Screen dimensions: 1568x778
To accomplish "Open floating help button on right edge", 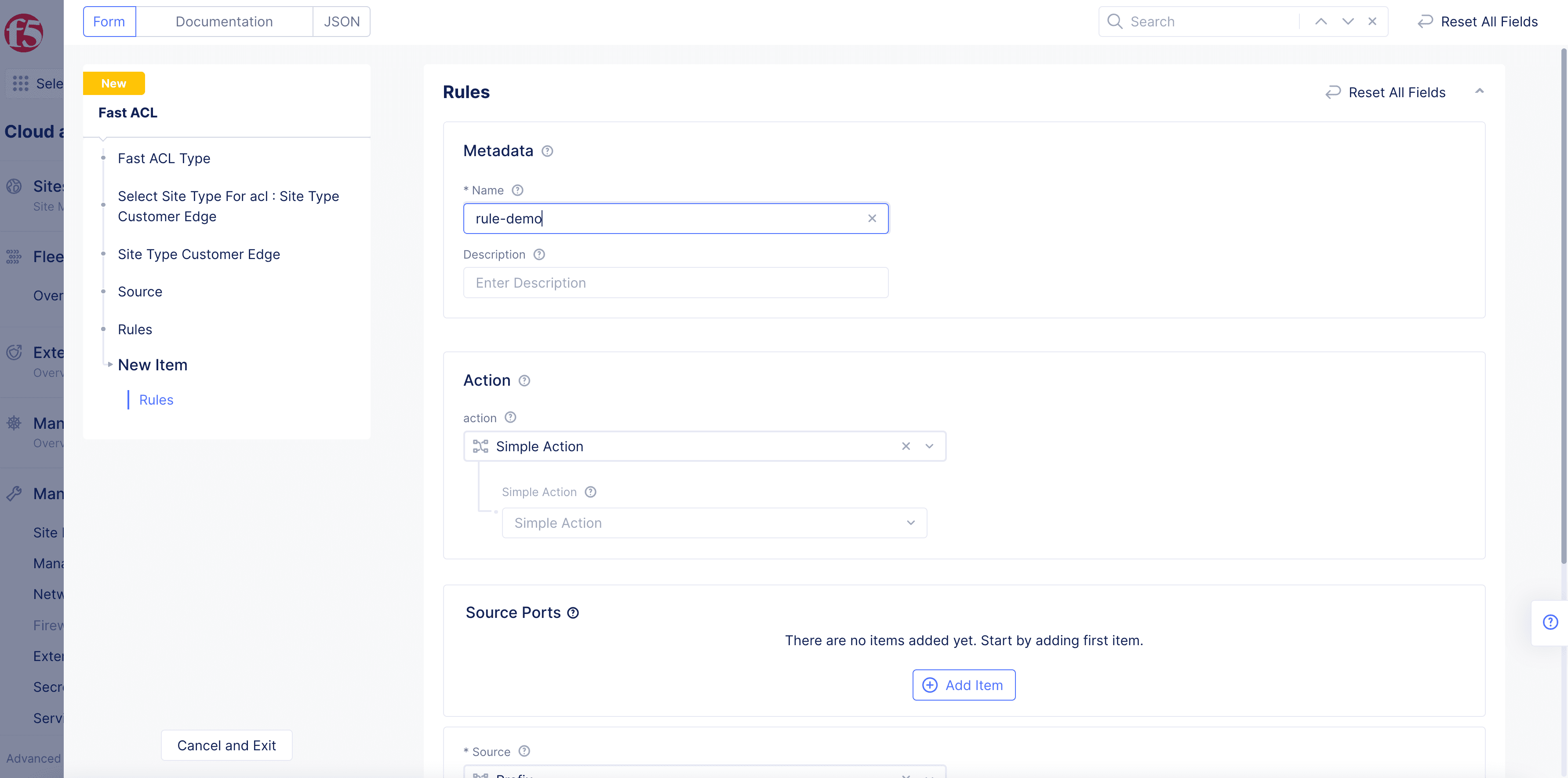I will (1550, 622).
